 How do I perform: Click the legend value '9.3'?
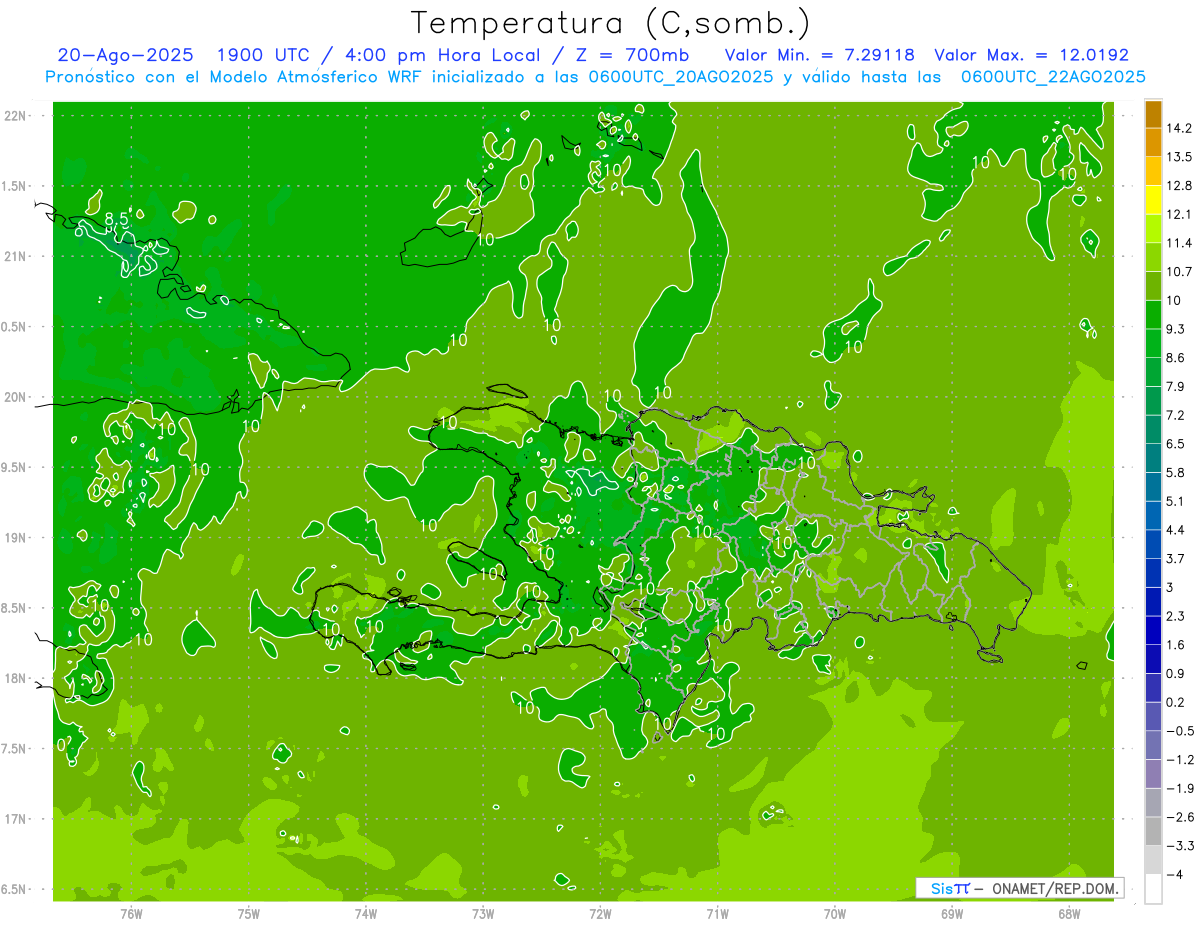pyautogui.click(x=1176, y=329)
